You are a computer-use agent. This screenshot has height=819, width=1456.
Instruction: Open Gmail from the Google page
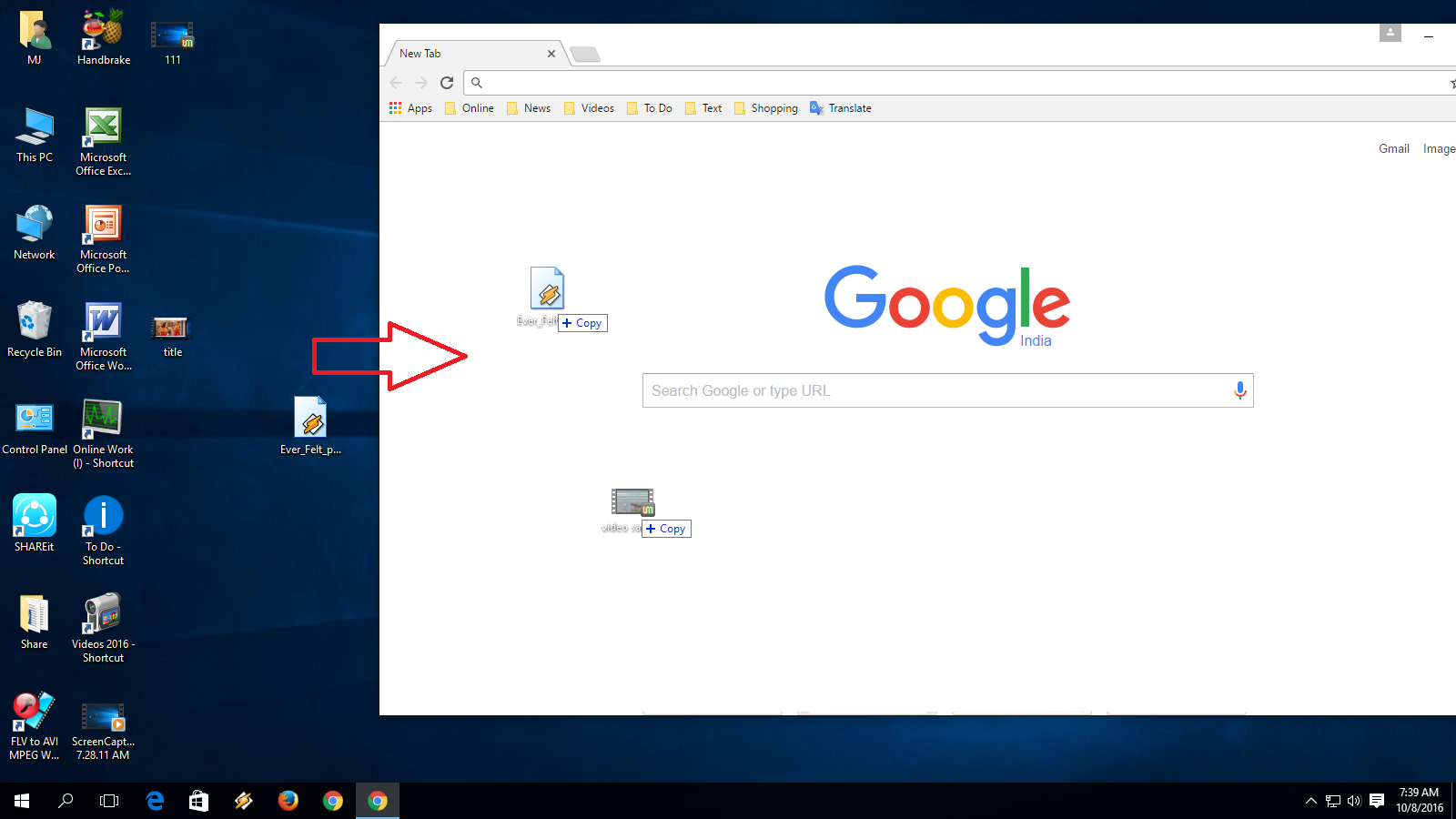tap(1393, 148)
